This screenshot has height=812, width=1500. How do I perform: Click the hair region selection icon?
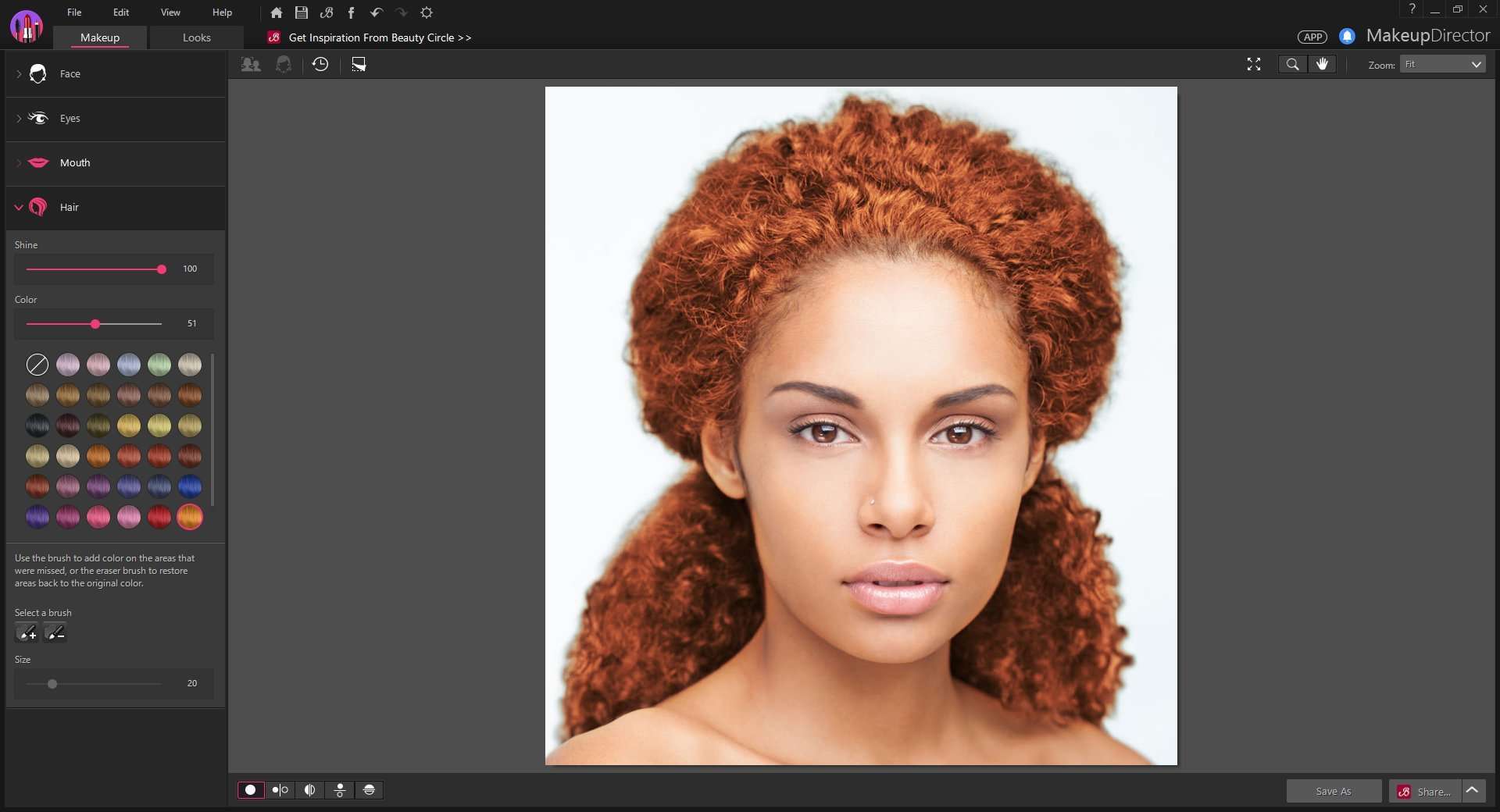click(284, 65)
